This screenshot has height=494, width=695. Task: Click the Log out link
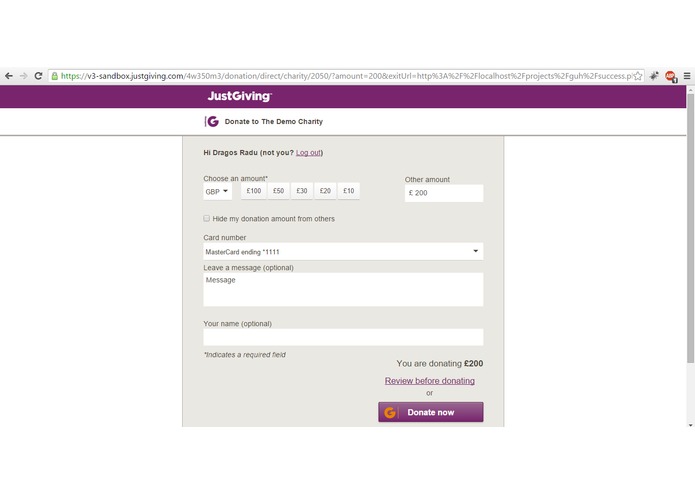(x=308, y=153)
